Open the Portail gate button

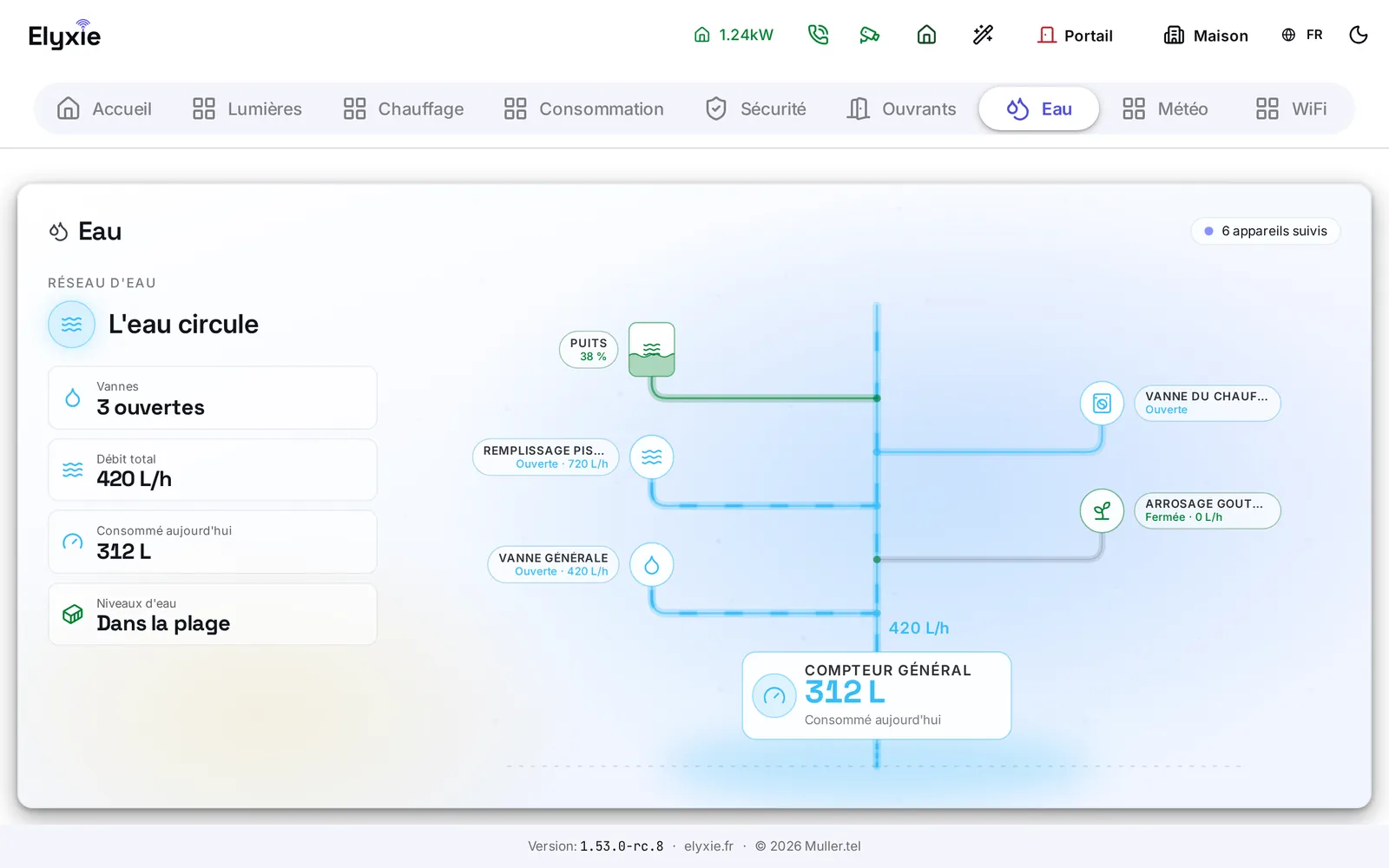(x=1075, y=36)
